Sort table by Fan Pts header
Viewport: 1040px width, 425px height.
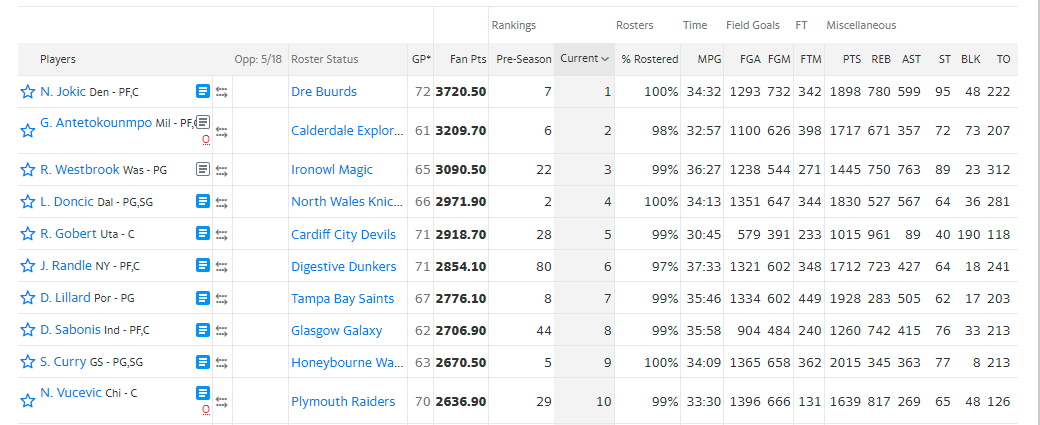click(x=468, y=59)
